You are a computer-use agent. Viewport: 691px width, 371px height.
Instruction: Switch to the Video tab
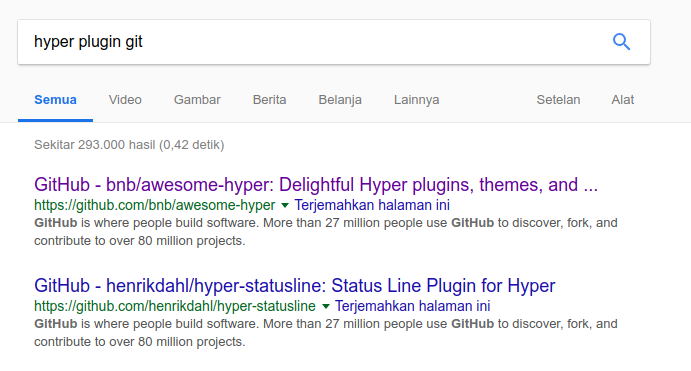125,100
